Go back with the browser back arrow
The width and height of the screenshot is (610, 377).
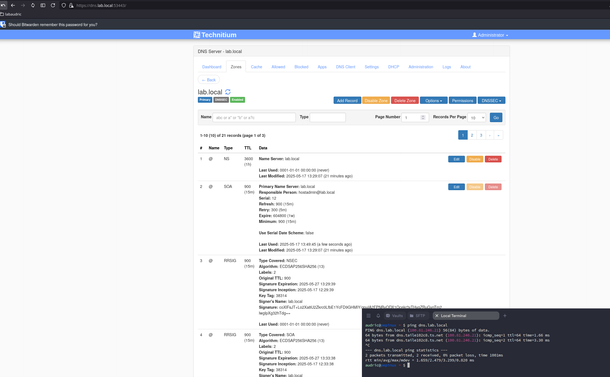(x=13, y=5)
